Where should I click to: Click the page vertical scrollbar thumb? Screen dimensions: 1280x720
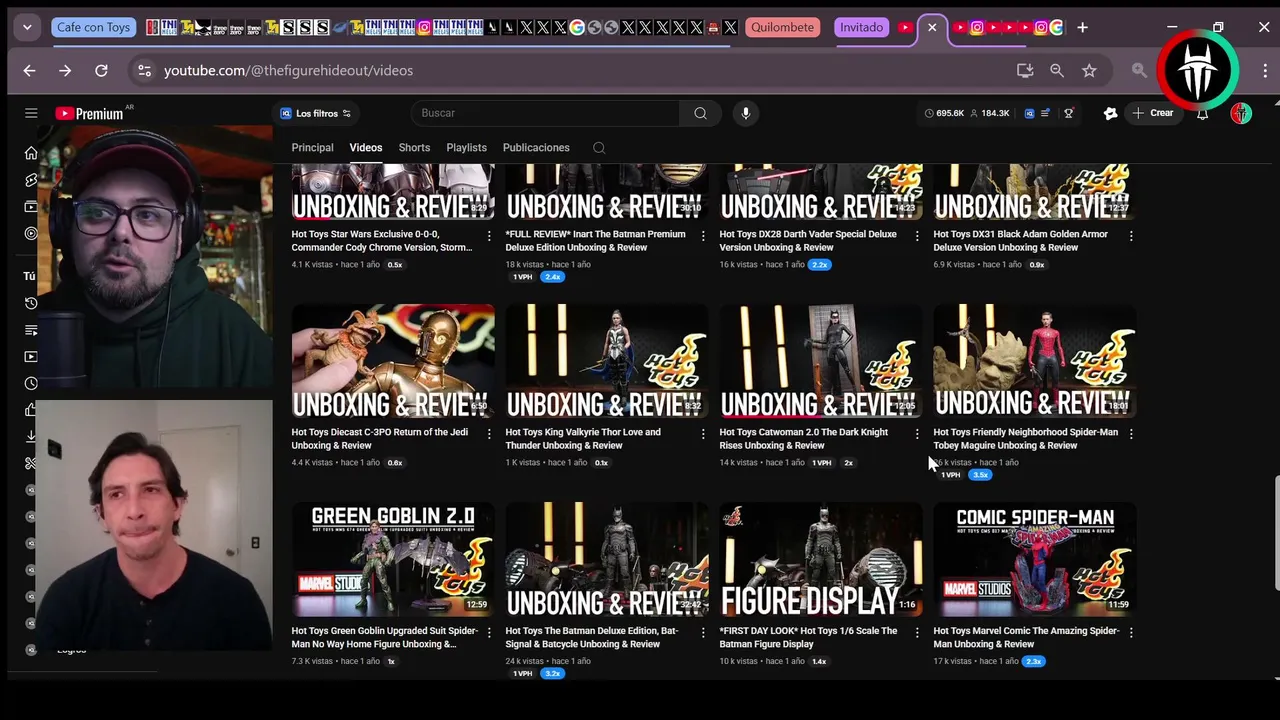1275,535
